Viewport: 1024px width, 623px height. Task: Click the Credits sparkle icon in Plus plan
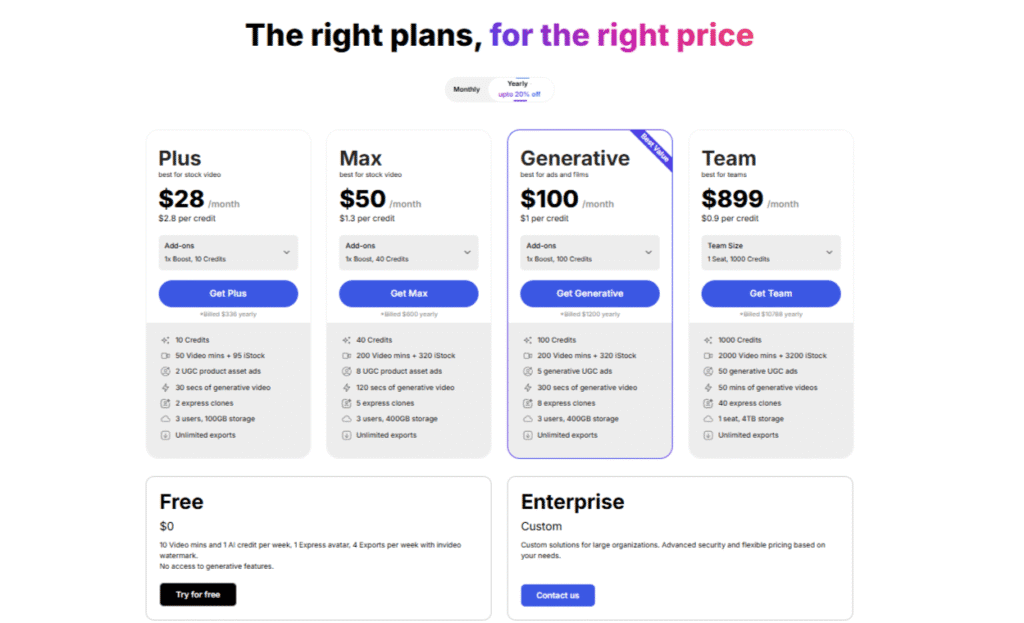click(x=165, y=340)
